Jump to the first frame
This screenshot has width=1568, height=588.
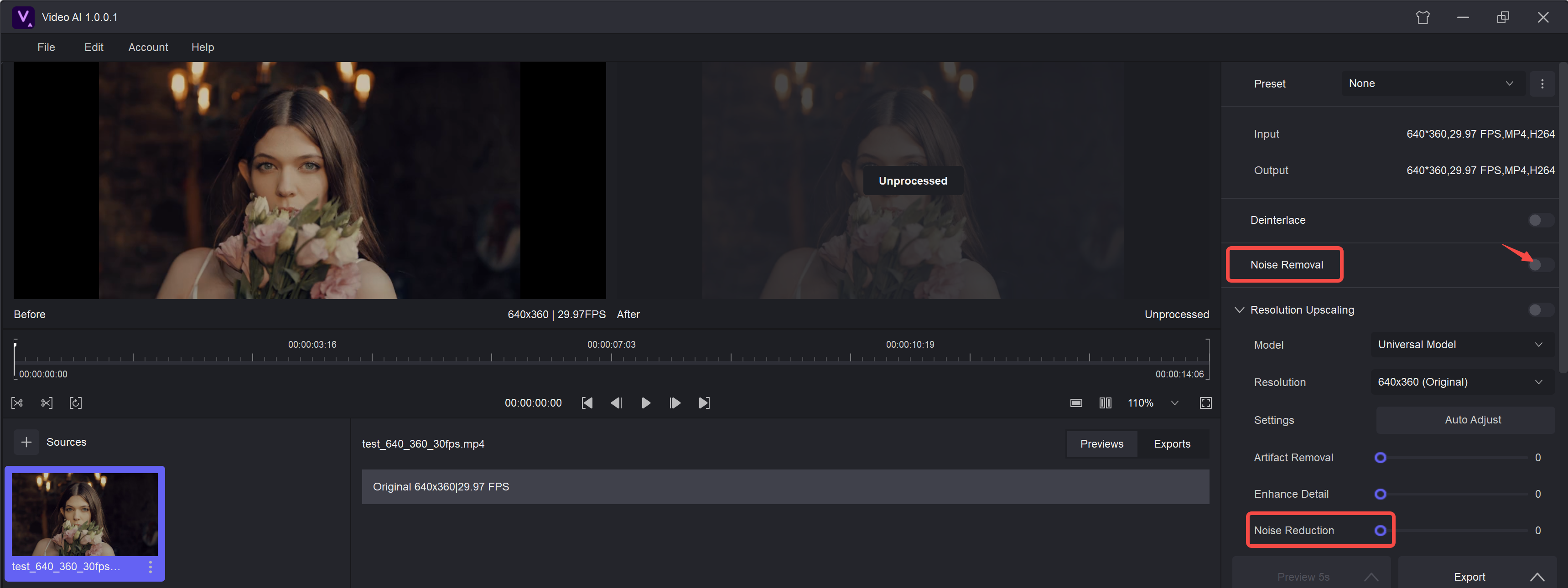coord(587,403)
